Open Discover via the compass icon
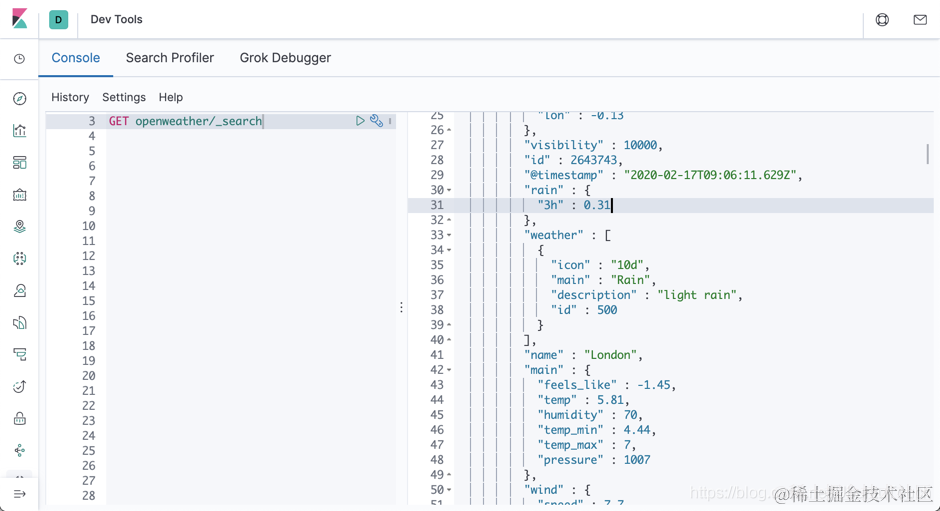Screen dimensions: 940x511 point(20,98)
